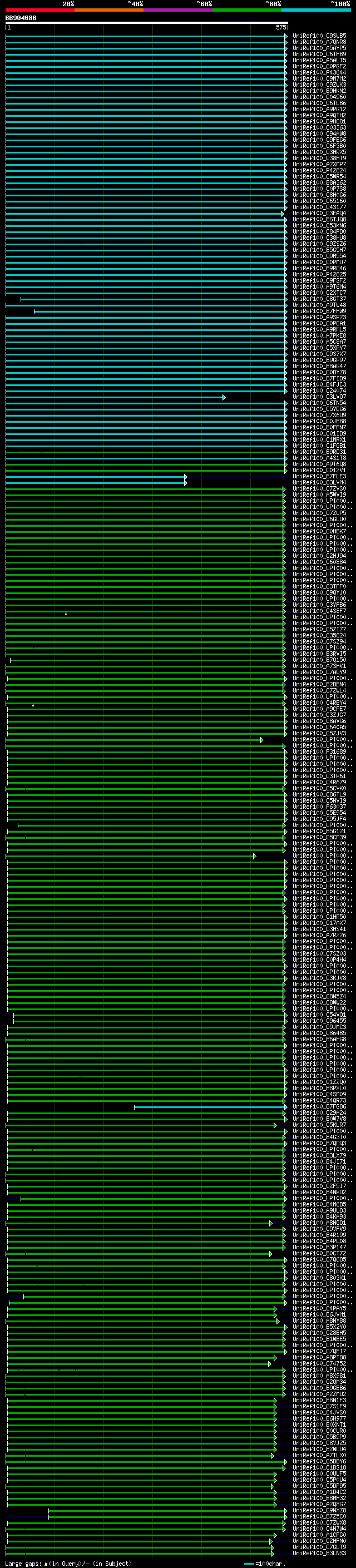Select label UniRef100_Q7ZVS0
356x1568 pixels.
pyautogui.click(x=319, y=489)
